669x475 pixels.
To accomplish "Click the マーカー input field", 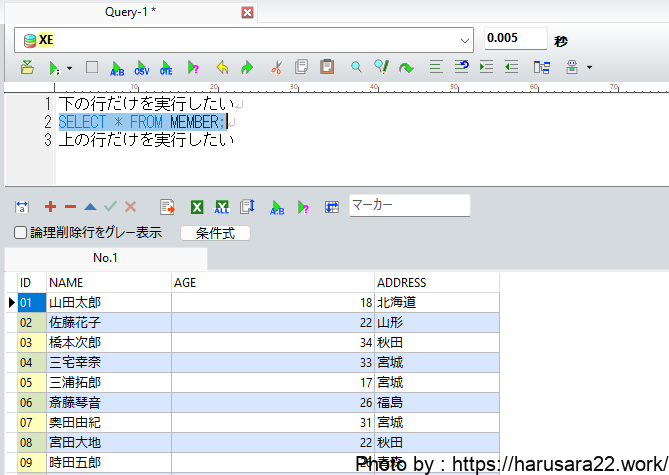I will coord(409,205).
